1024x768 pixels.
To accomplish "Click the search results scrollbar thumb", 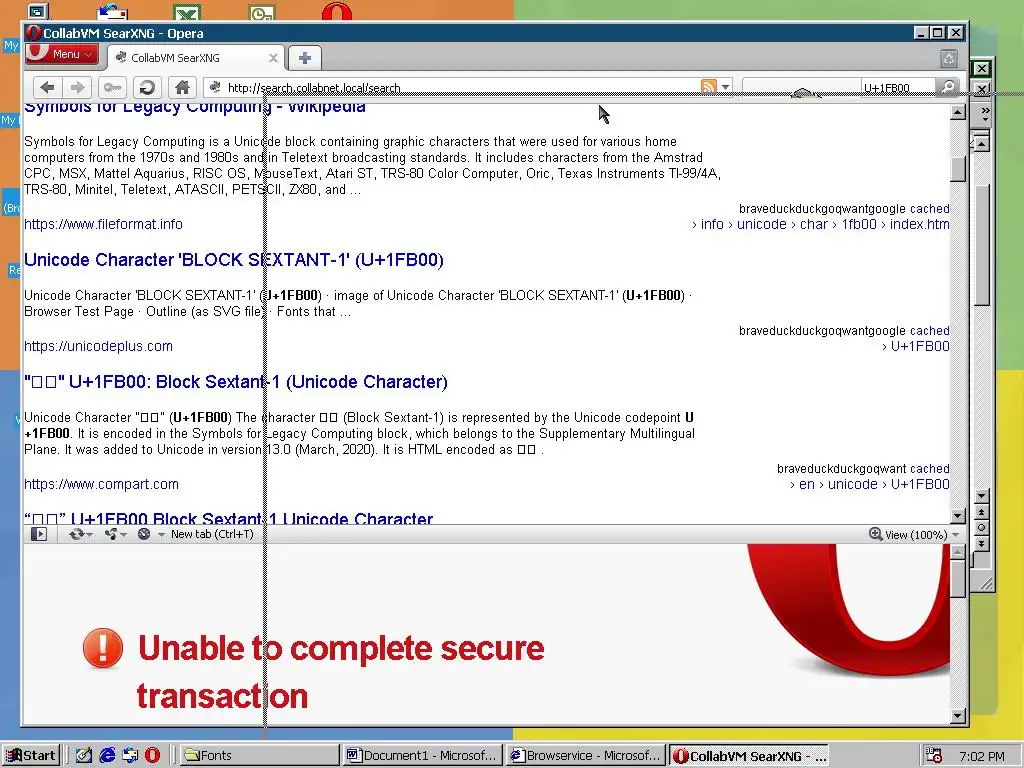I will click(958, 169).
